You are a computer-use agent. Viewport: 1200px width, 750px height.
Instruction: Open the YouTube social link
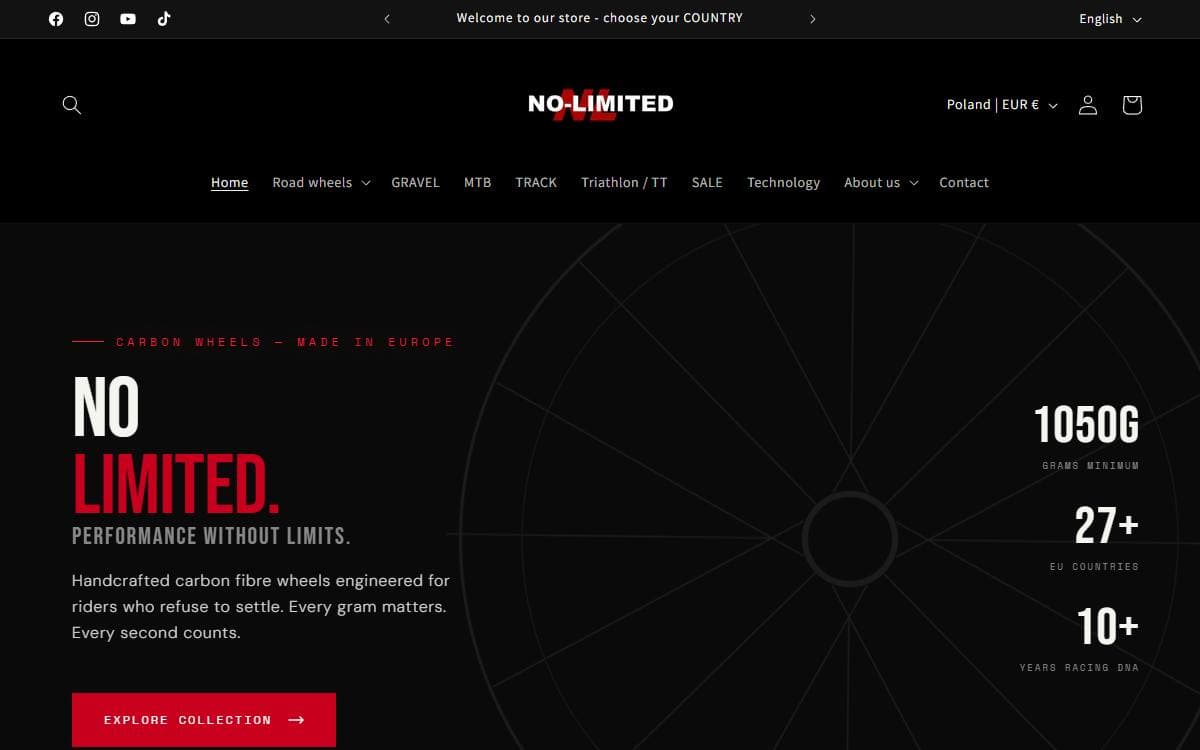click(128, 19)
